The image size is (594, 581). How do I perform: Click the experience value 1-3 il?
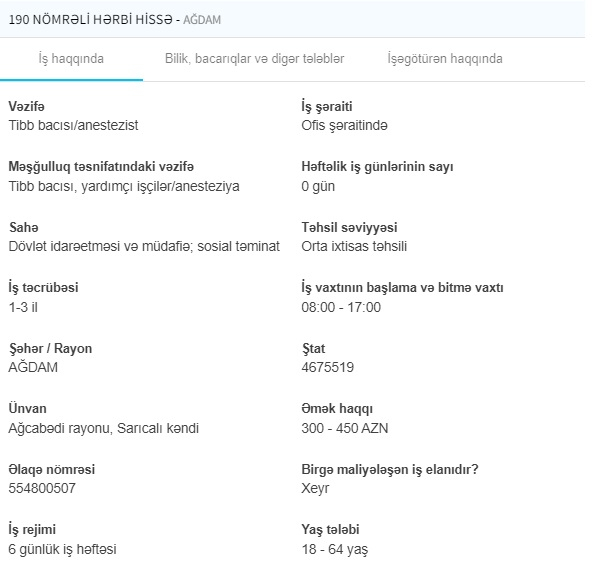point(23,307)
